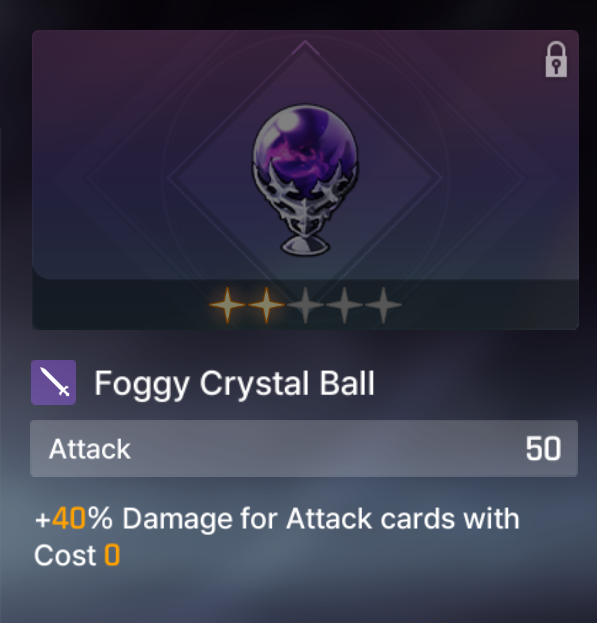Click the orange Cost 0 value
The height and width of the screenshot is (623, 597).
click(x=112, y=555)
